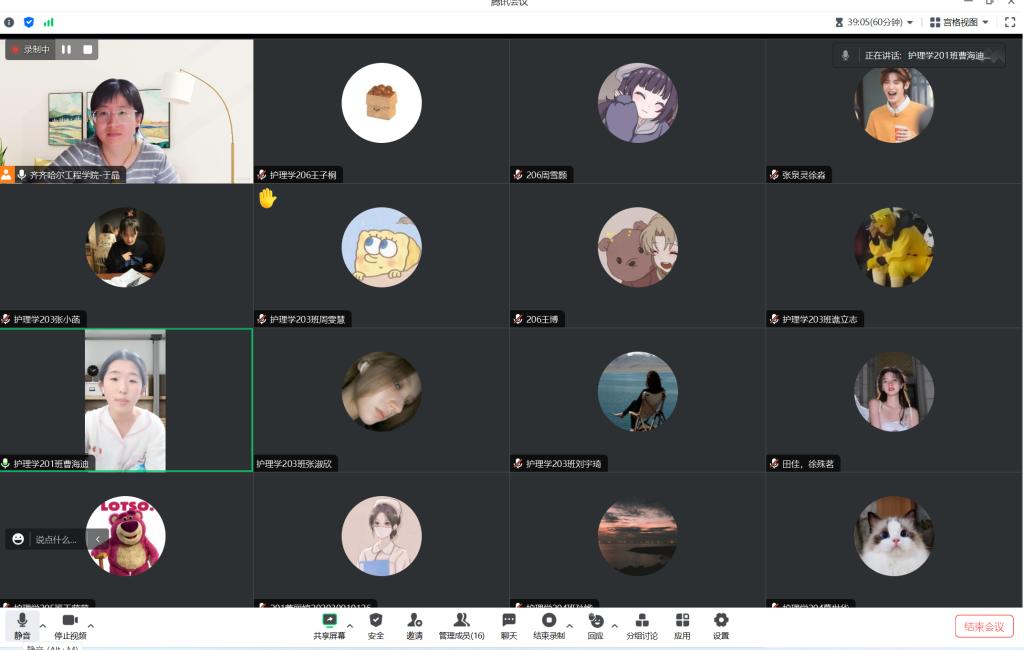Click the End Meeting (结束会议) button
The width and height of the screenshot is (1024, 650).
pyautogui.click(x=984, y=626)
